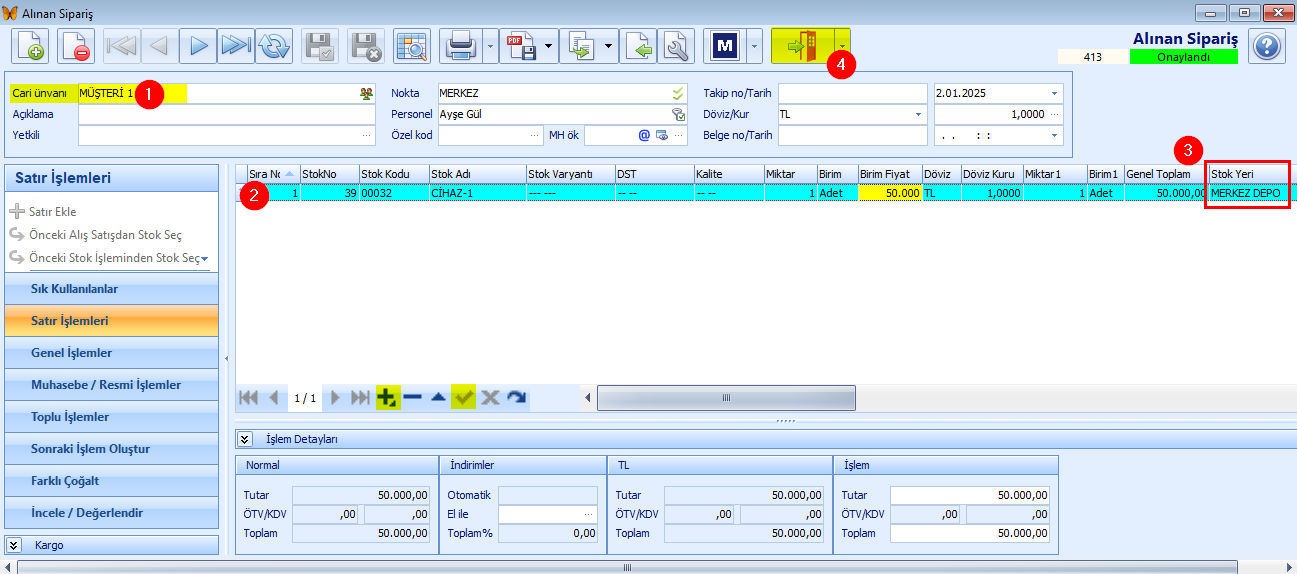Click the green checkmark icon in the Nokta field
Viewport: 1297px width, 574px height.
(x=678, y=93)
